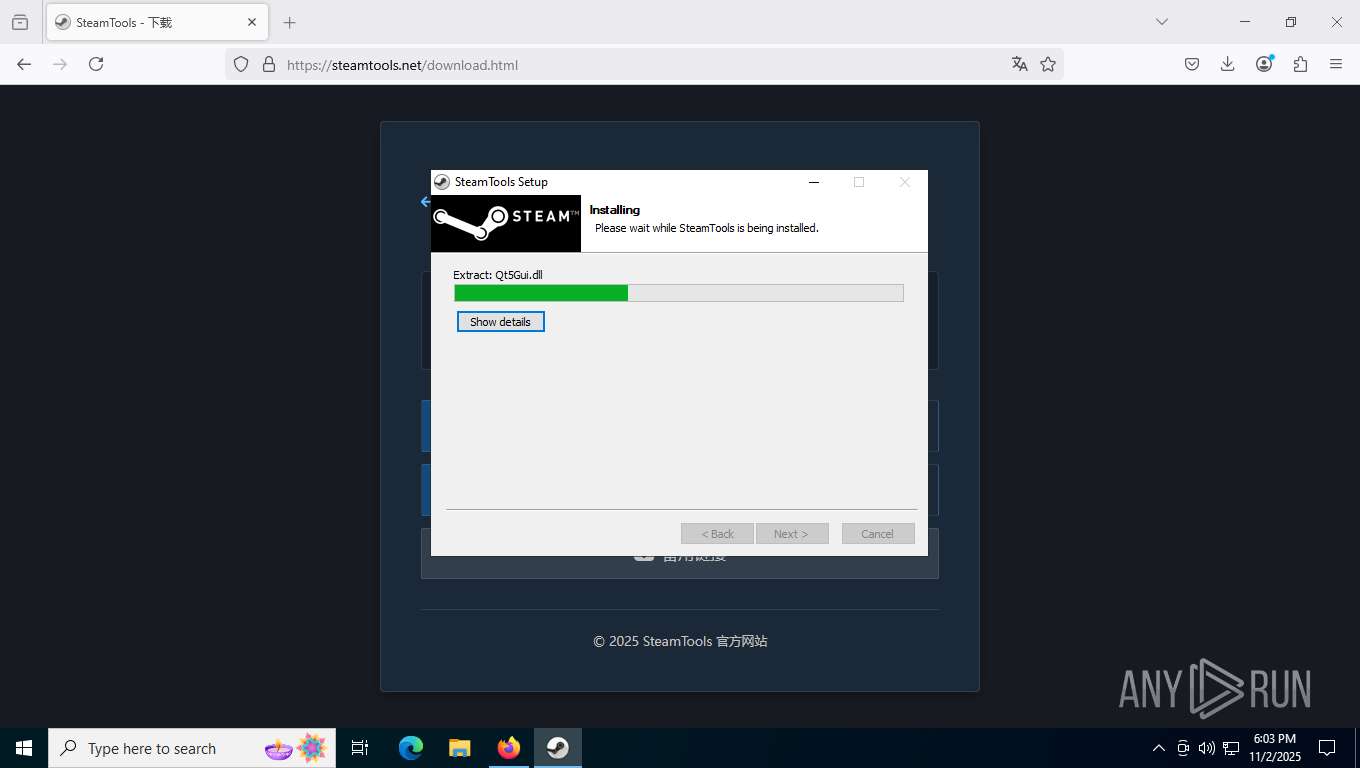Open browser extensions menu
1360x768 pixels.
pos(1300,64)
